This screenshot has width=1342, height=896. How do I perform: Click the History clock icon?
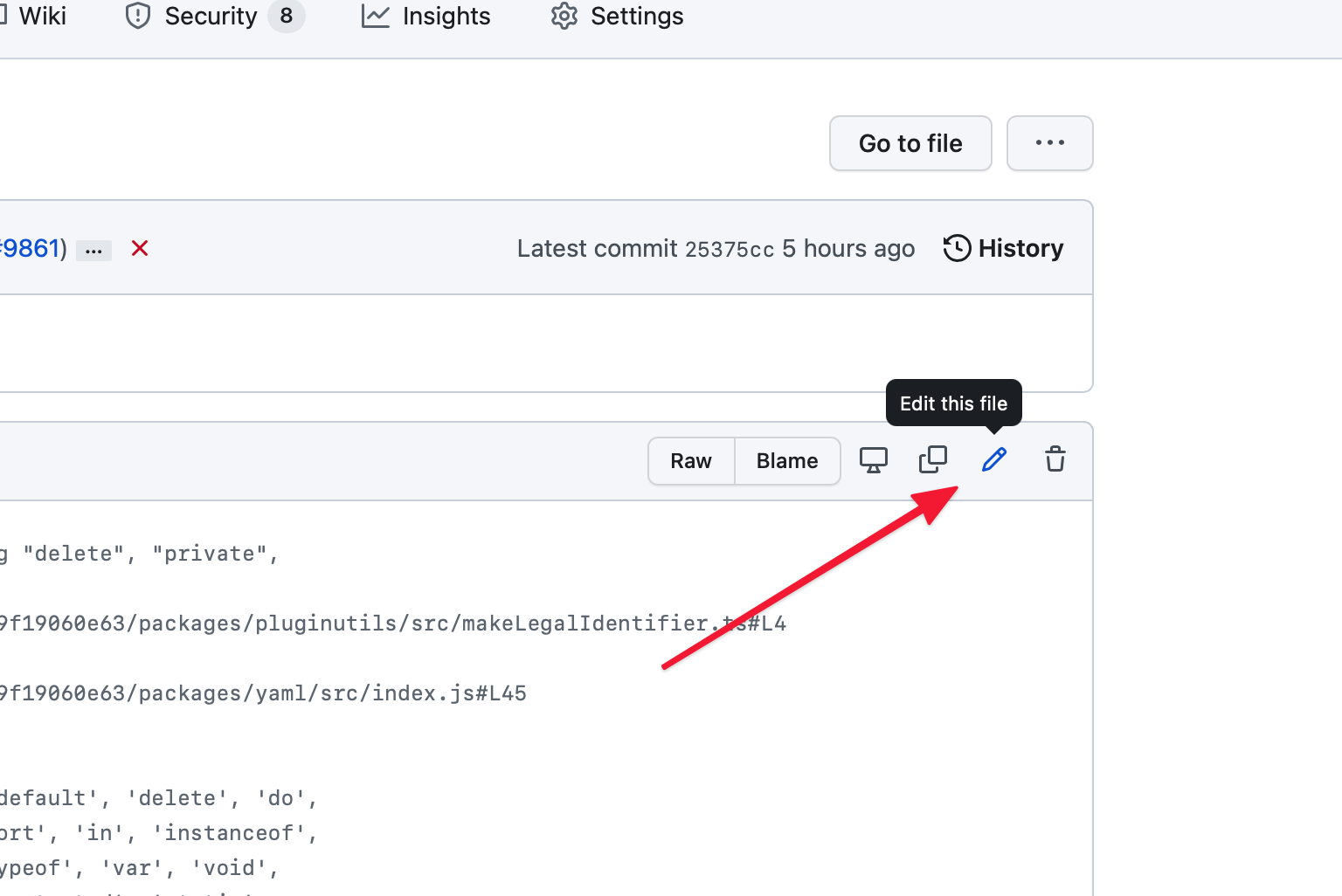coord(957,248)
